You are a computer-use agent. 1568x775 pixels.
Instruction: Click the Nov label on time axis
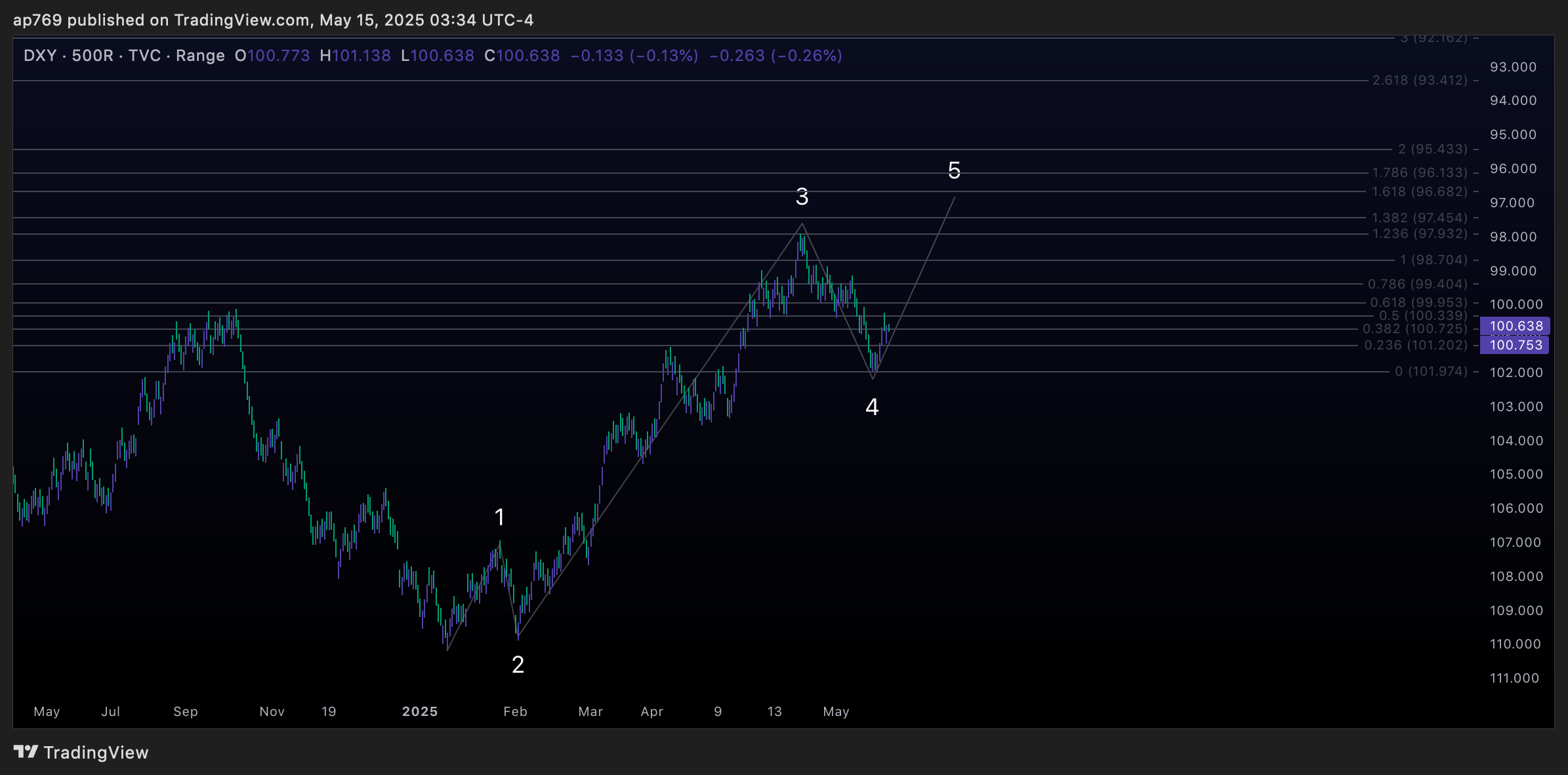click(x=272, y=711)
